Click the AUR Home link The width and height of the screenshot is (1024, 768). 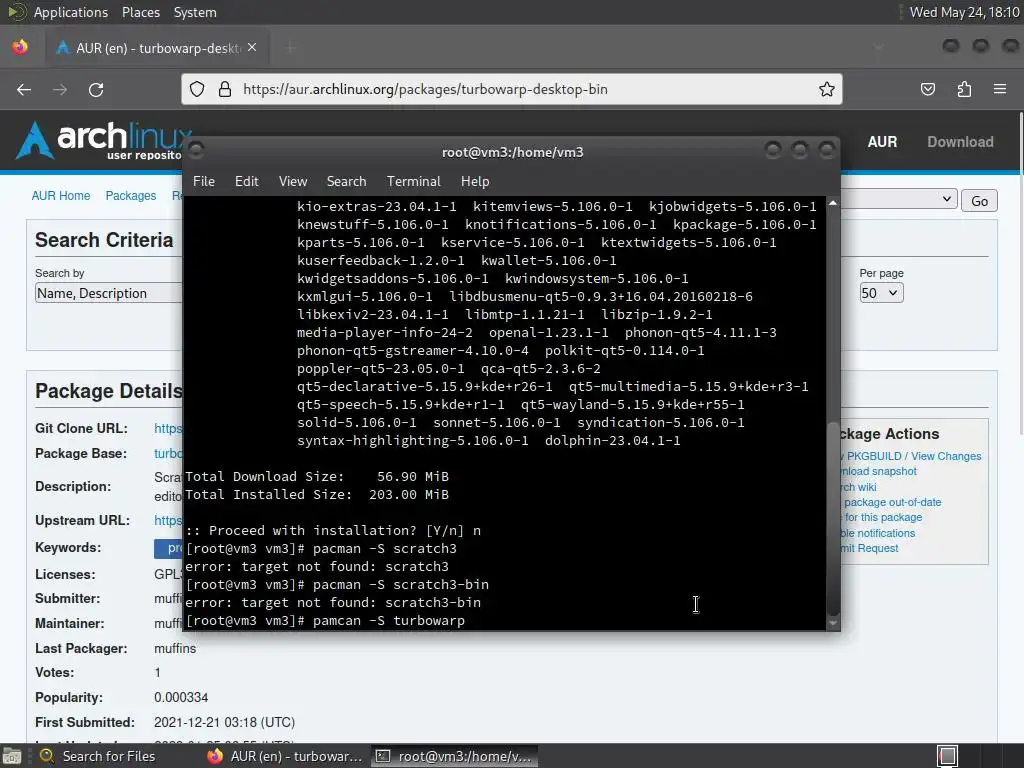coord(61,196)
